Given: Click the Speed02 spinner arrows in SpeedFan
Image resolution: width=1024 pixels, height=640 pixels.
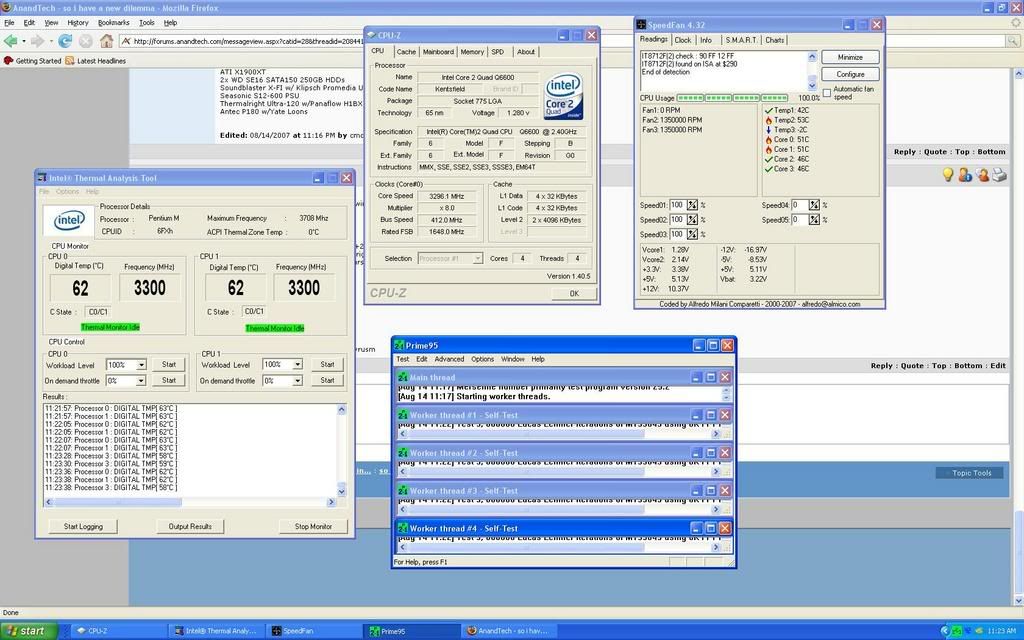Looking at the screenshot, I should tap(692, 219).
